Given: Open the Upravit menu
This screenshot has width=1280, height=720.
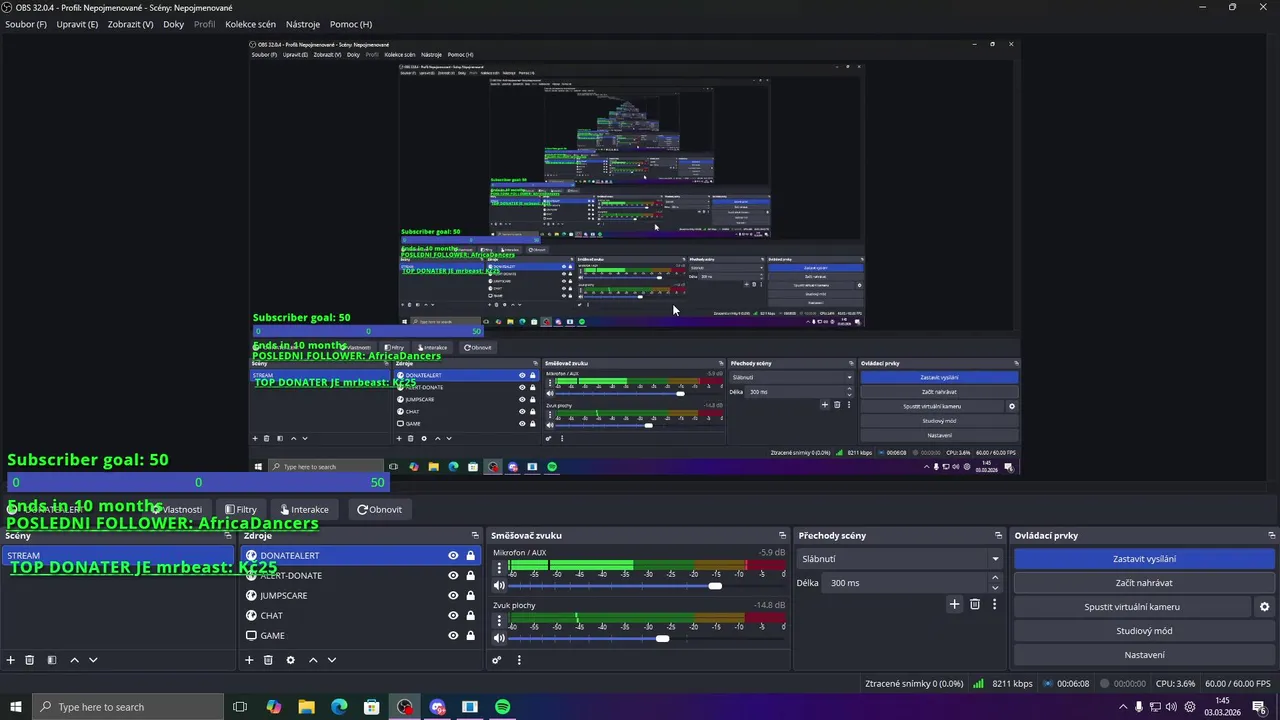Looking at the screenshot, I should coord(77,24).
